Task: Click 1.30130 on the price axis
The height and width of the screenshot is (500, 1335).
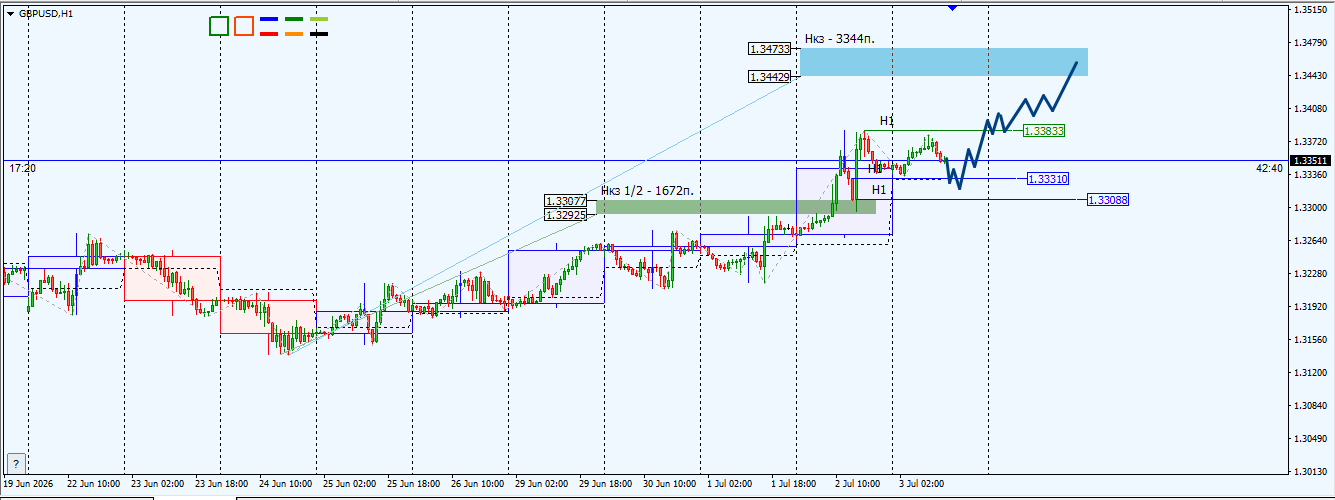Action: click(1311, 472)
